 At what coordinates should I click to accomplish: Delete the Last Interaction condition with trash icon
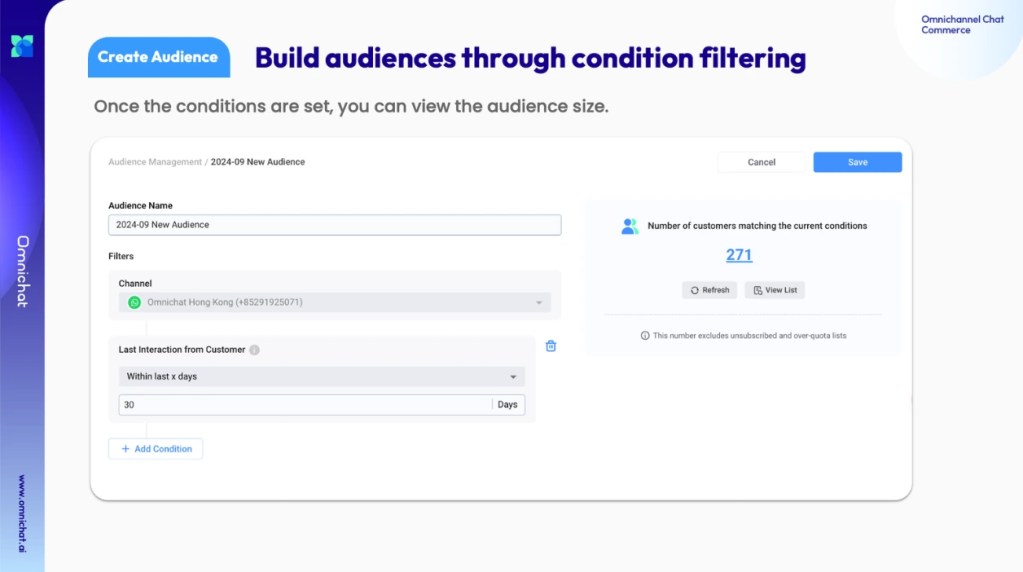click(x=551, y=346)
